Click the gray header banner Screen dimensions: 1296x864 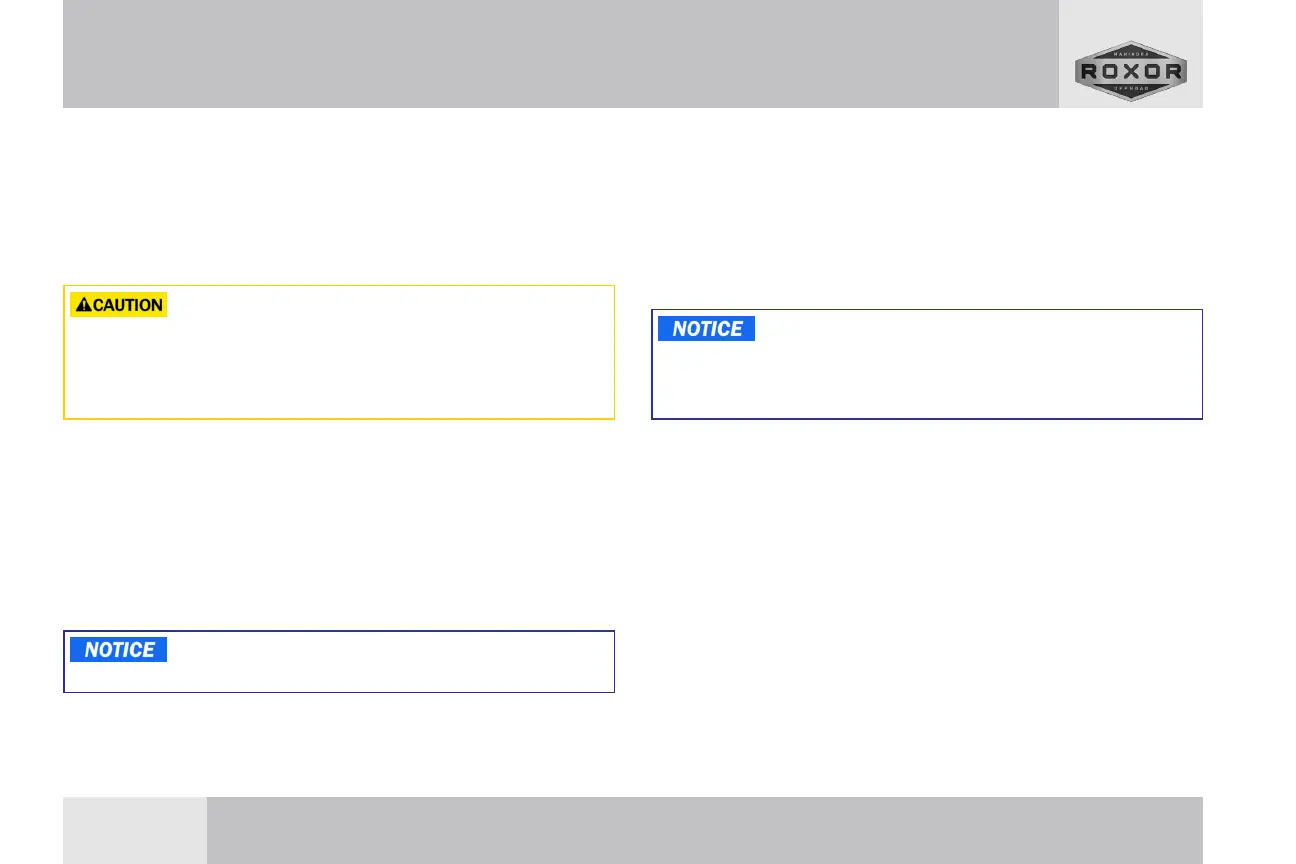pyautogui.click(x=560, y=54)
